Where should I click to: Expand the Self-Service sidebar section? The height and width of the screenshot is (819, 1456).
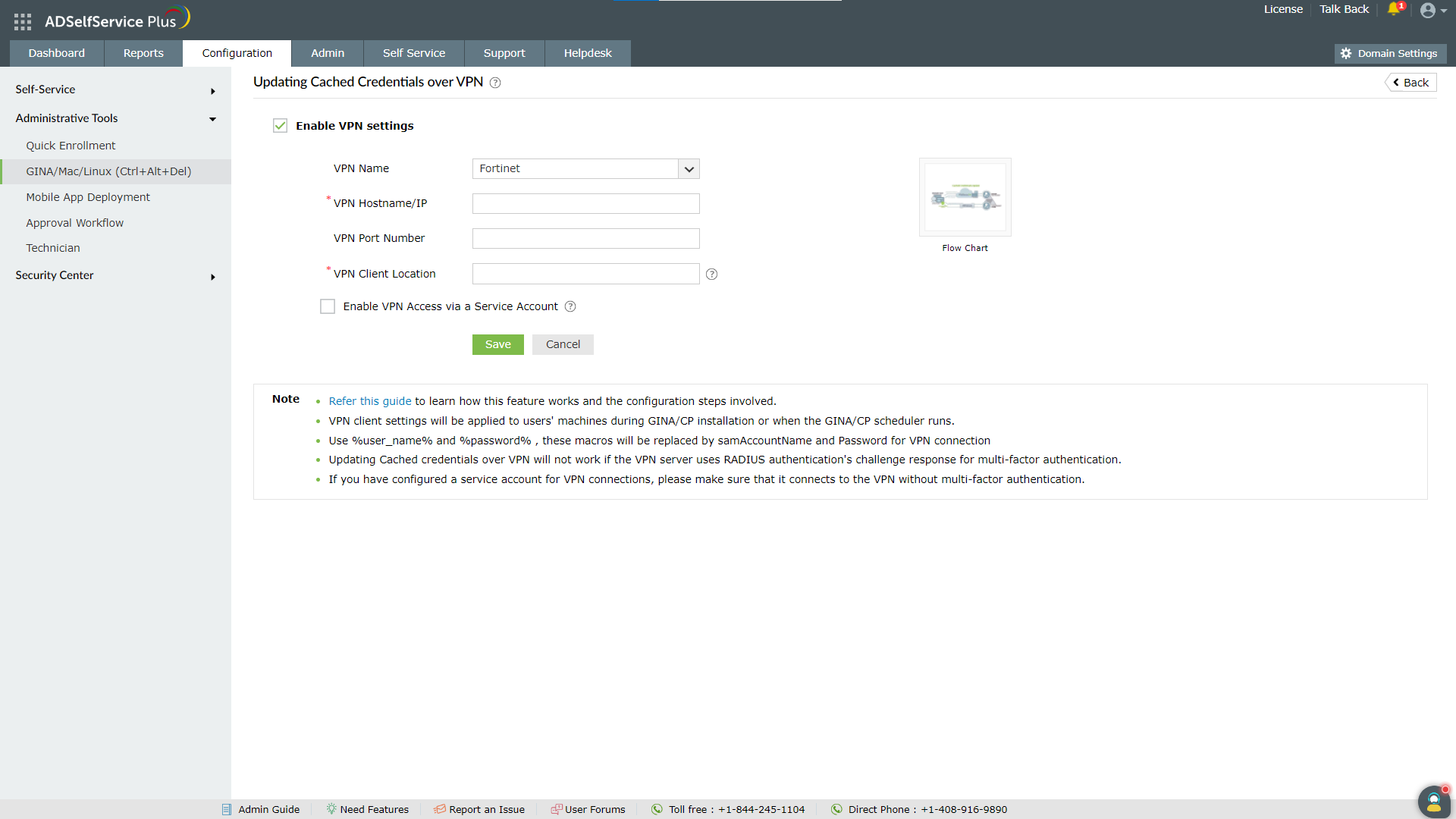coord(212,91)
